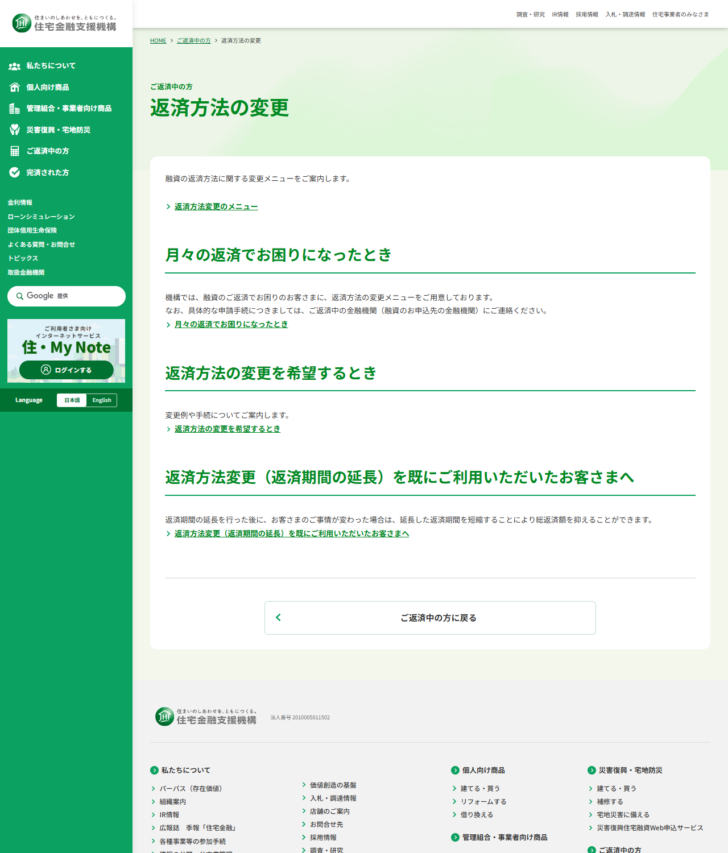The image size is (728, 853).
Task: Open 調査・研究 in top navigation
Action: [x=530, y=15]
